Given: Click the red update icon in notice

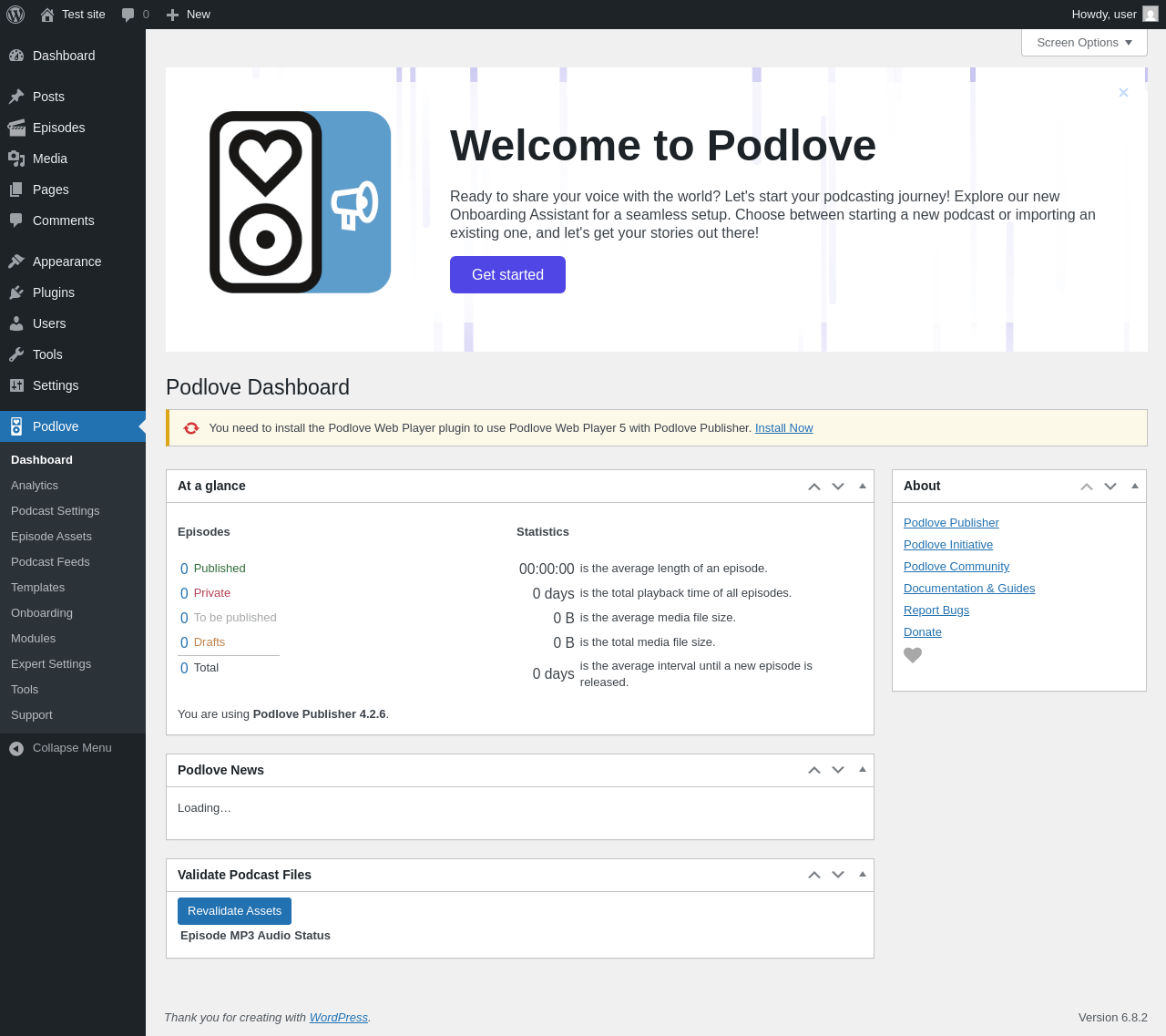Looking at the screenshot, I should pyautogui.click(x=191, y=428).
